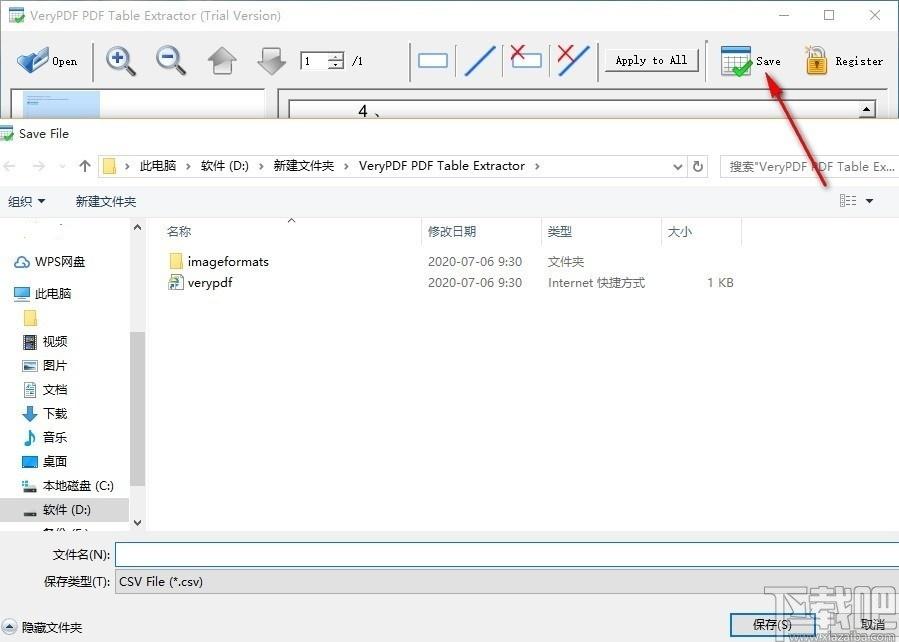This screenshot has width=899, height=642.
Task: Open the Register padlock icon
Action: 815,60
